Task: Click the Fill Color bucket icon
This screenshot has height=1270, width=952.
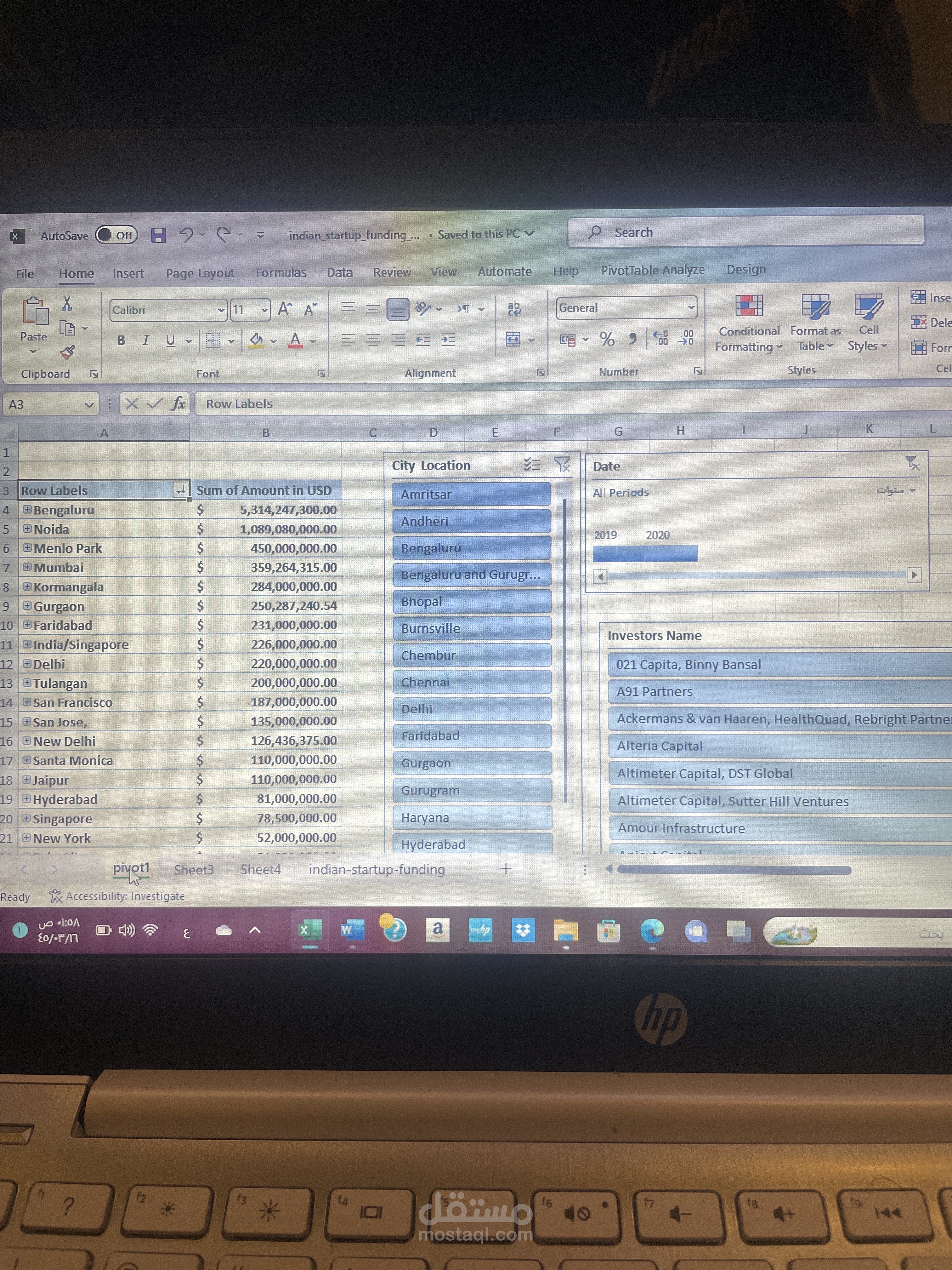Action: pos(257,340)
